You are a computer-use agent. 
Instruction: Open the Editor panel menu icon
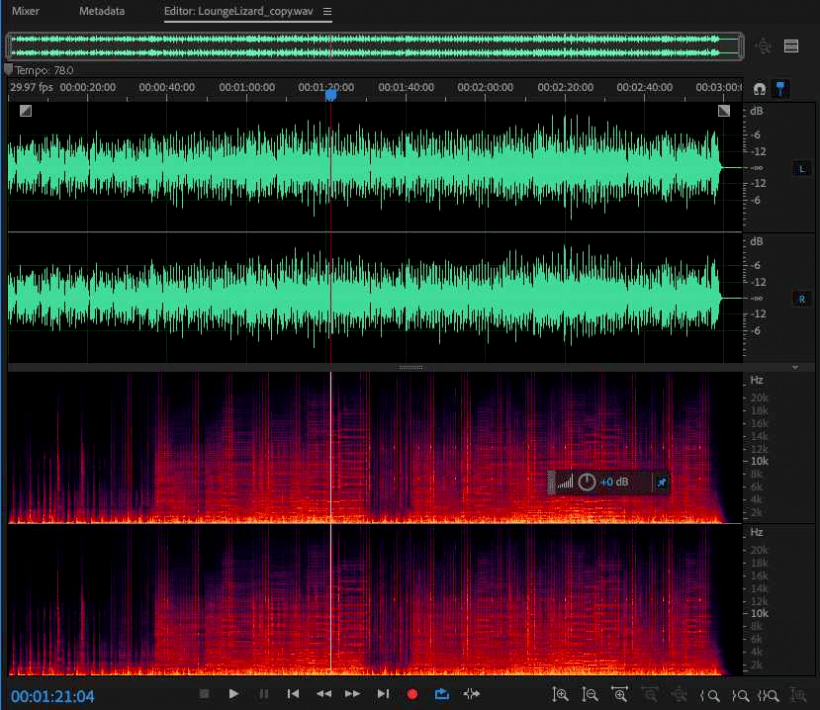[x=327, y=12]
